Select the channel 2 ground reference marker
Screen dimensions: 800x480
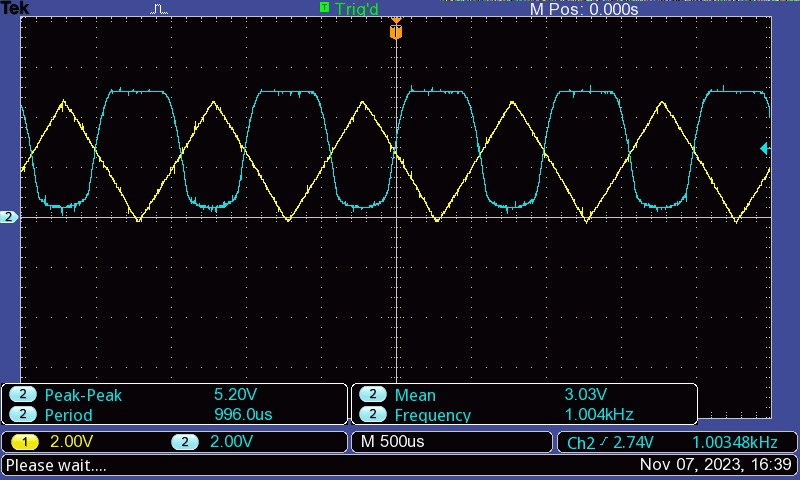9,217
